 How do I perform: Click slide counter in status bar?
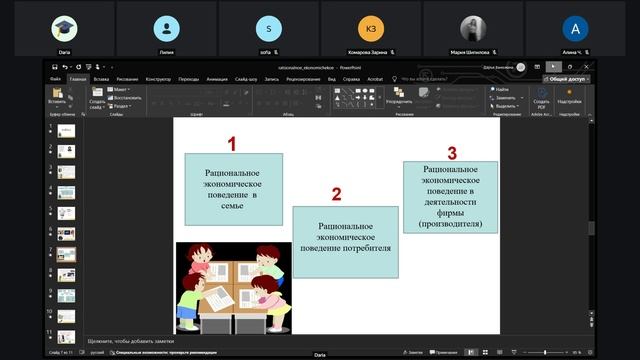tap(60, 352)
